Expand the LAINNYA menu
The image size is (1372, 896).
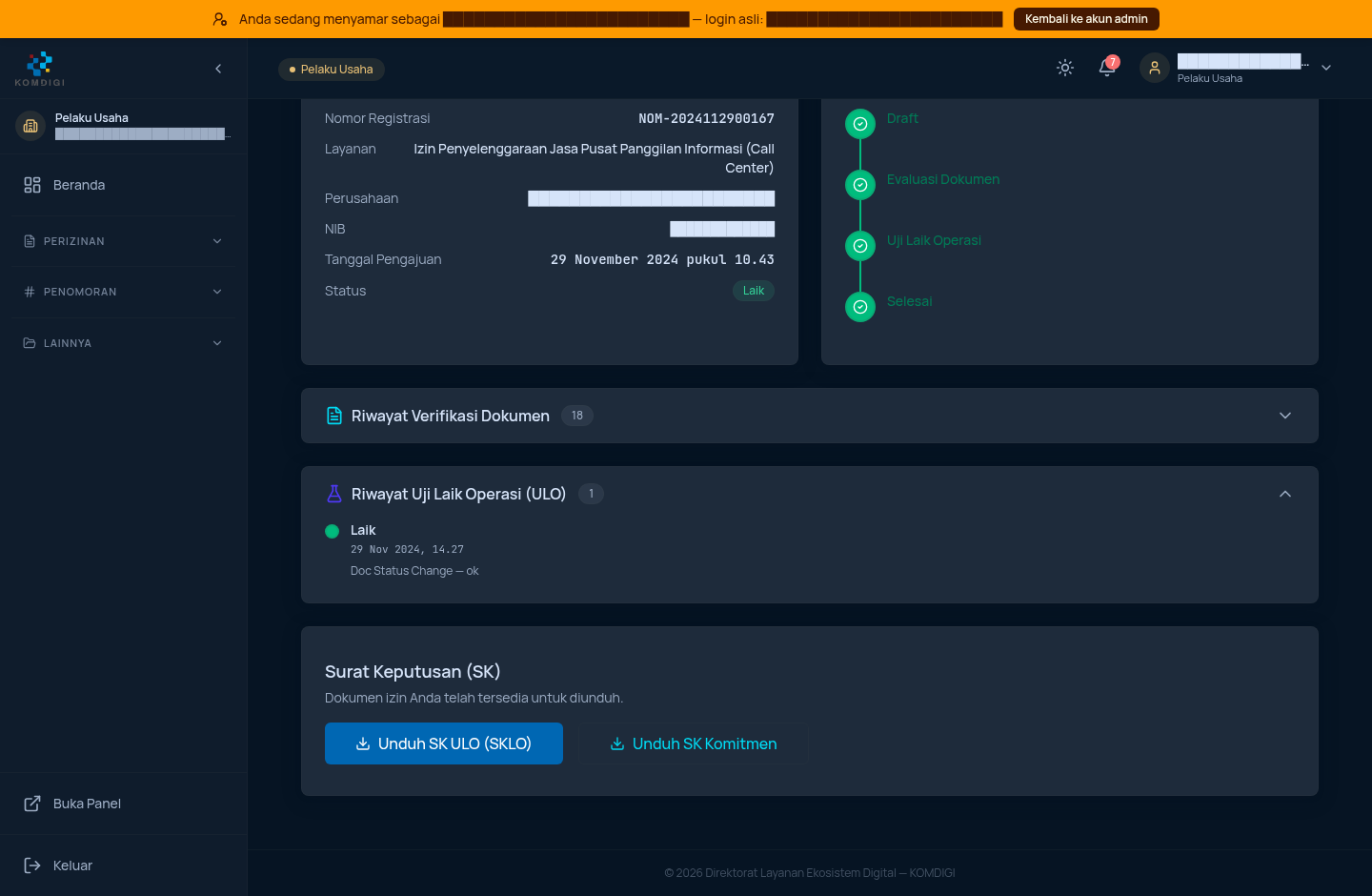pyautogui.click(x=123, y=343)
